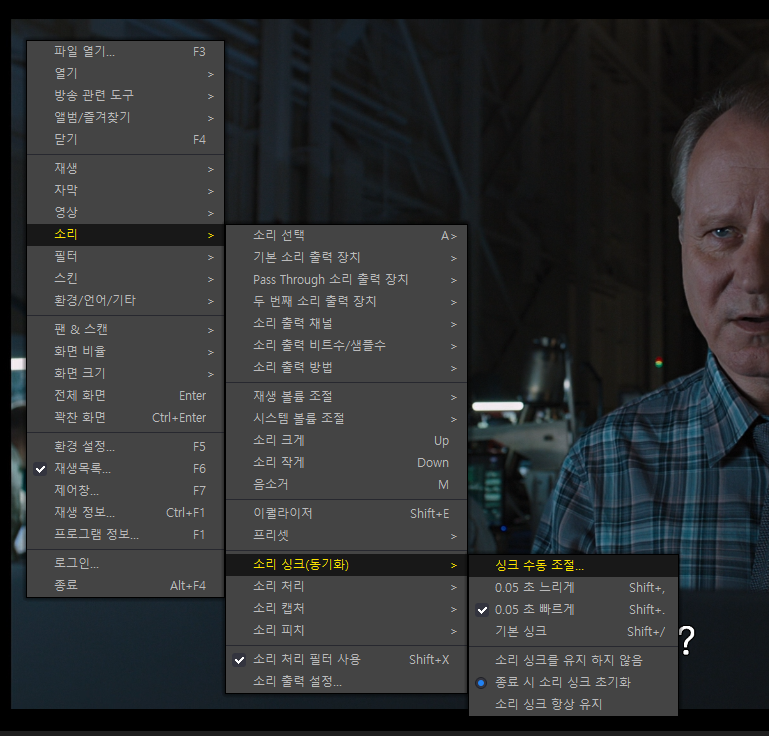Viewport: 769px width, 736px height.
Task: Open the 환경/언어/기타 submenu
Action: coord(126,301)
